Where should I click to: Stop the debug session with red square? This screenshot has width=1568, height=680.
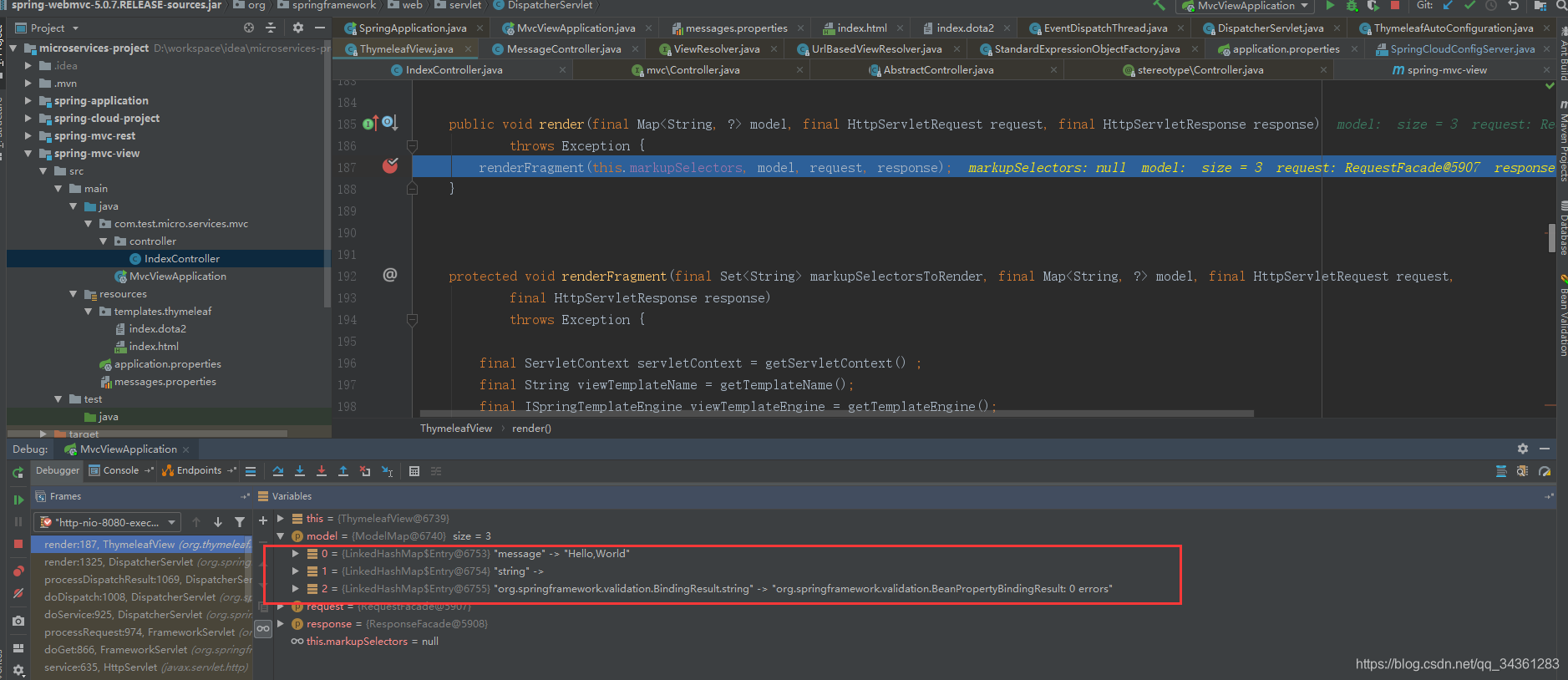tap(18, 544)
